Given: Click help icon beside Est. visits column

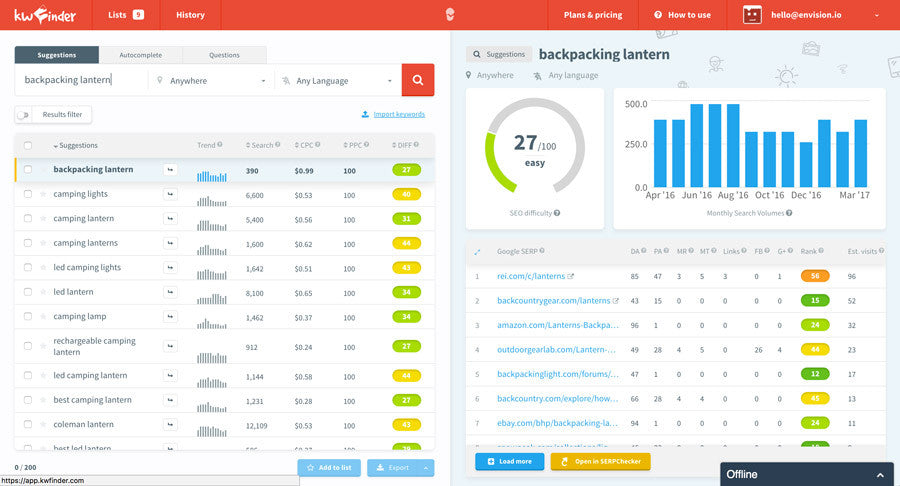Looking at the screenshot, I should coord(881,251).
